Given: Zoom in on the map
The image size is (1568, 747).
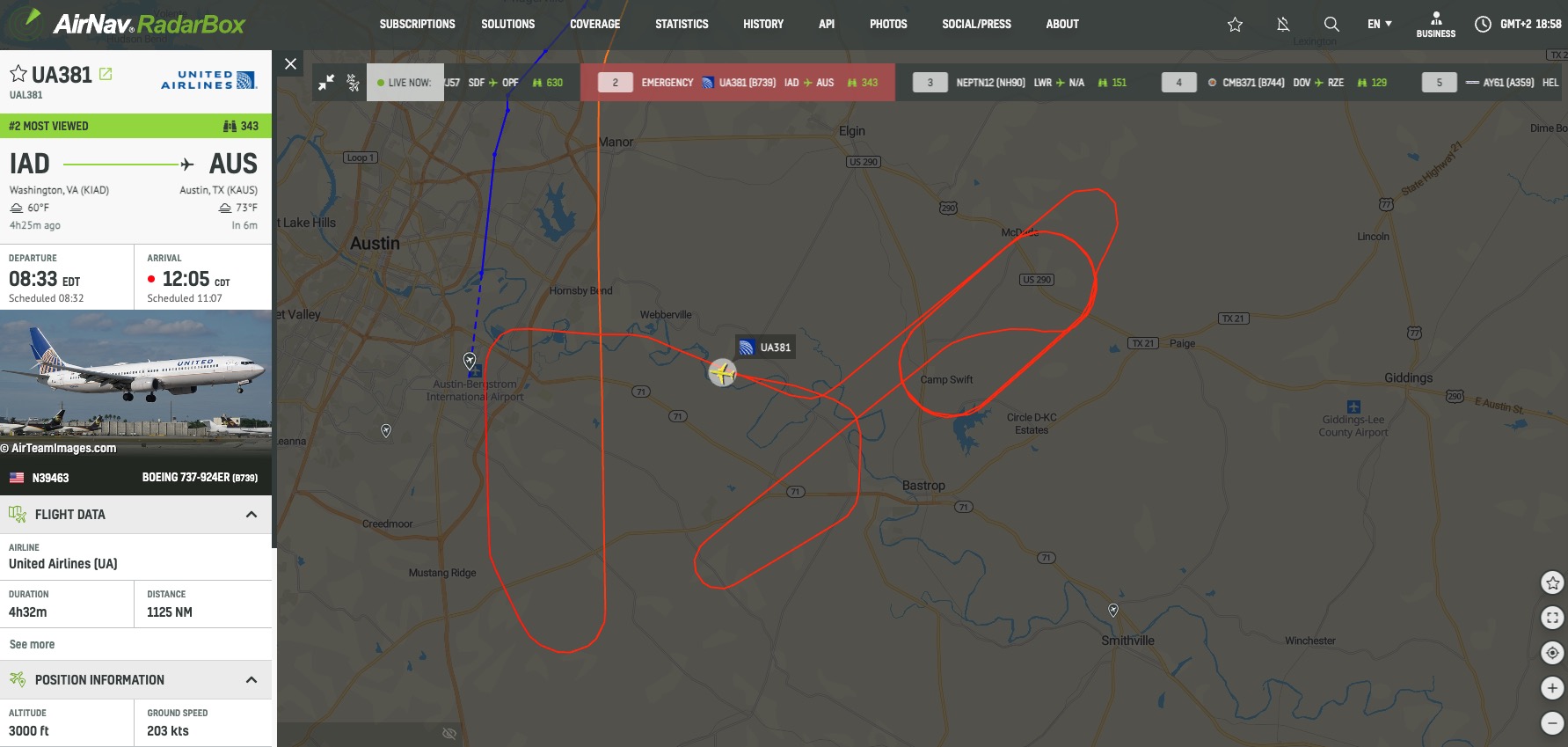Looking at the screenshot, I should (x=1552, y=688).
